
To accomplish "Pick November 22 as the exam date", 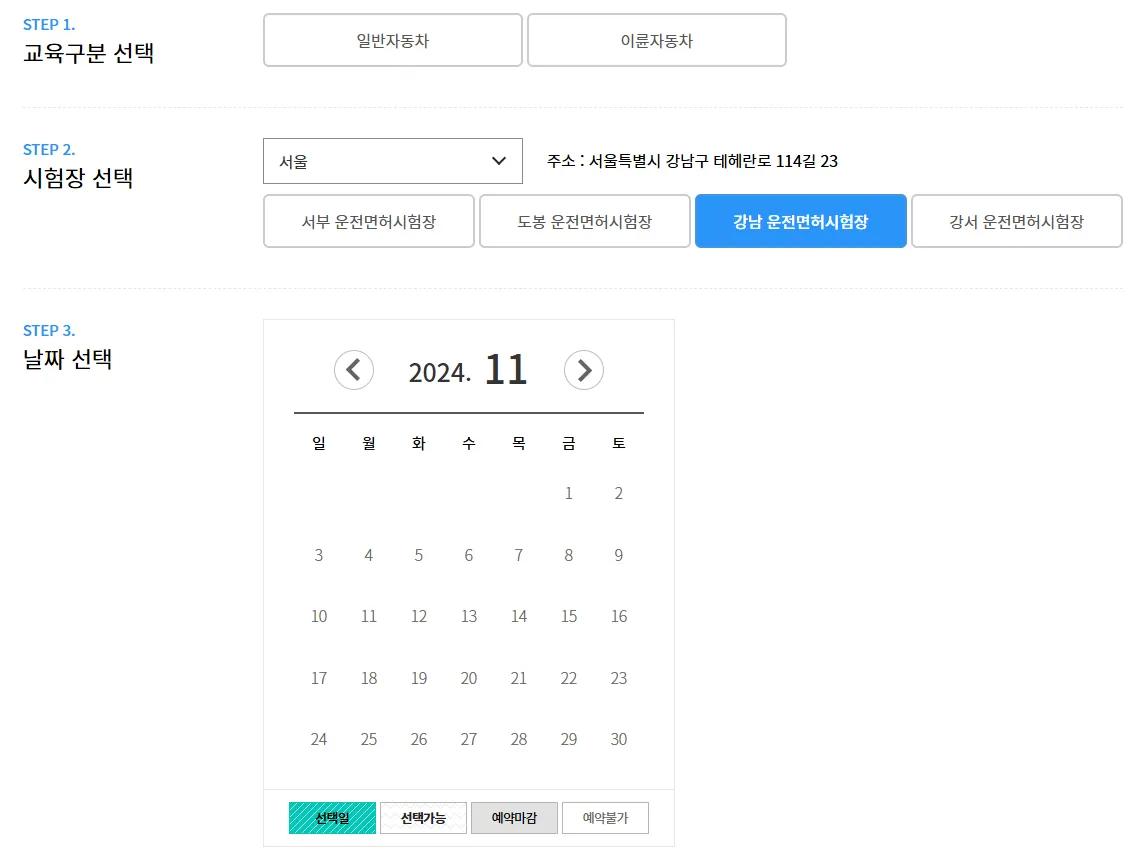I will tap(568, 678).
